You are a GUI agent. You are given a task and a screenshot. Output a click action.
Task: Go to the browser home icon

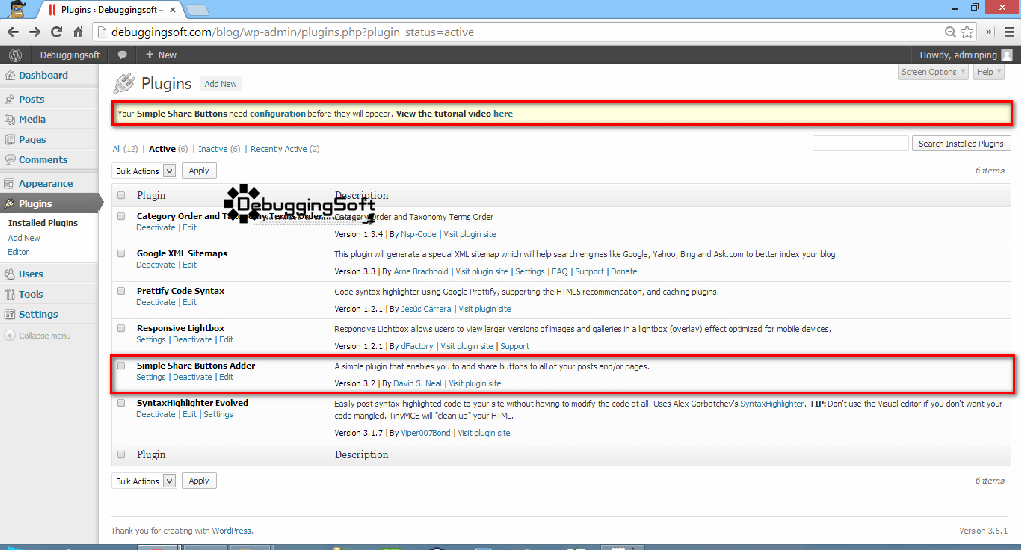[x=78, y=32]
